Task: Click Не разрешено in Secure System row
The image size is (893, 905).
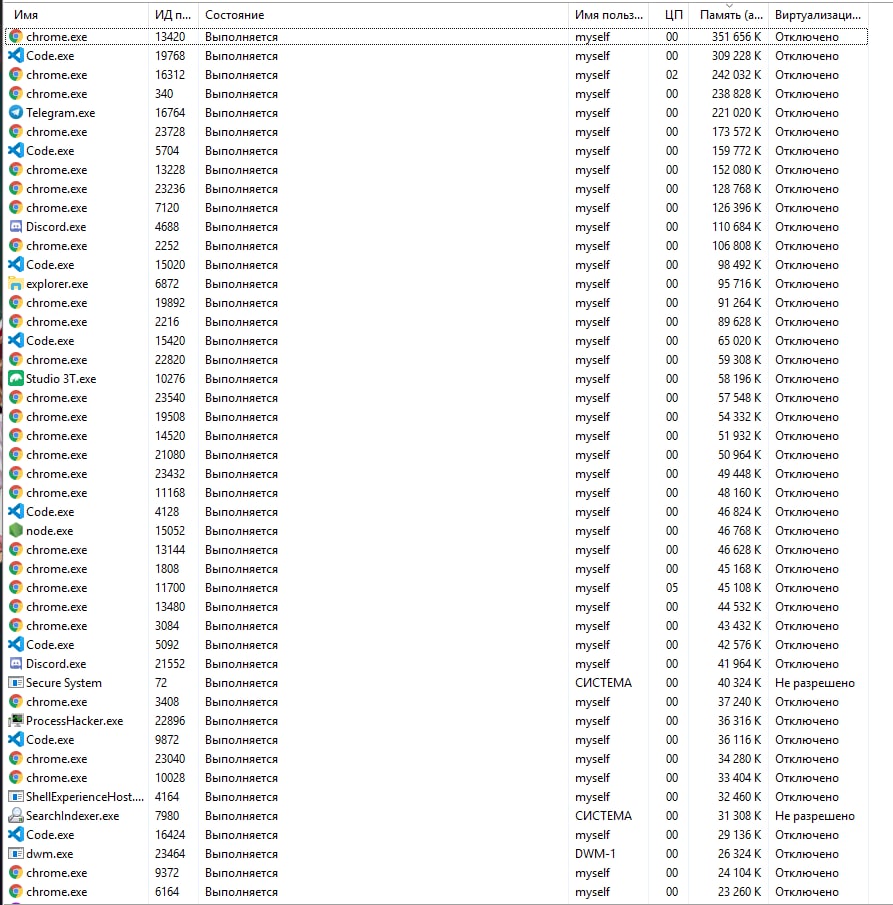Action: (814, 683)
